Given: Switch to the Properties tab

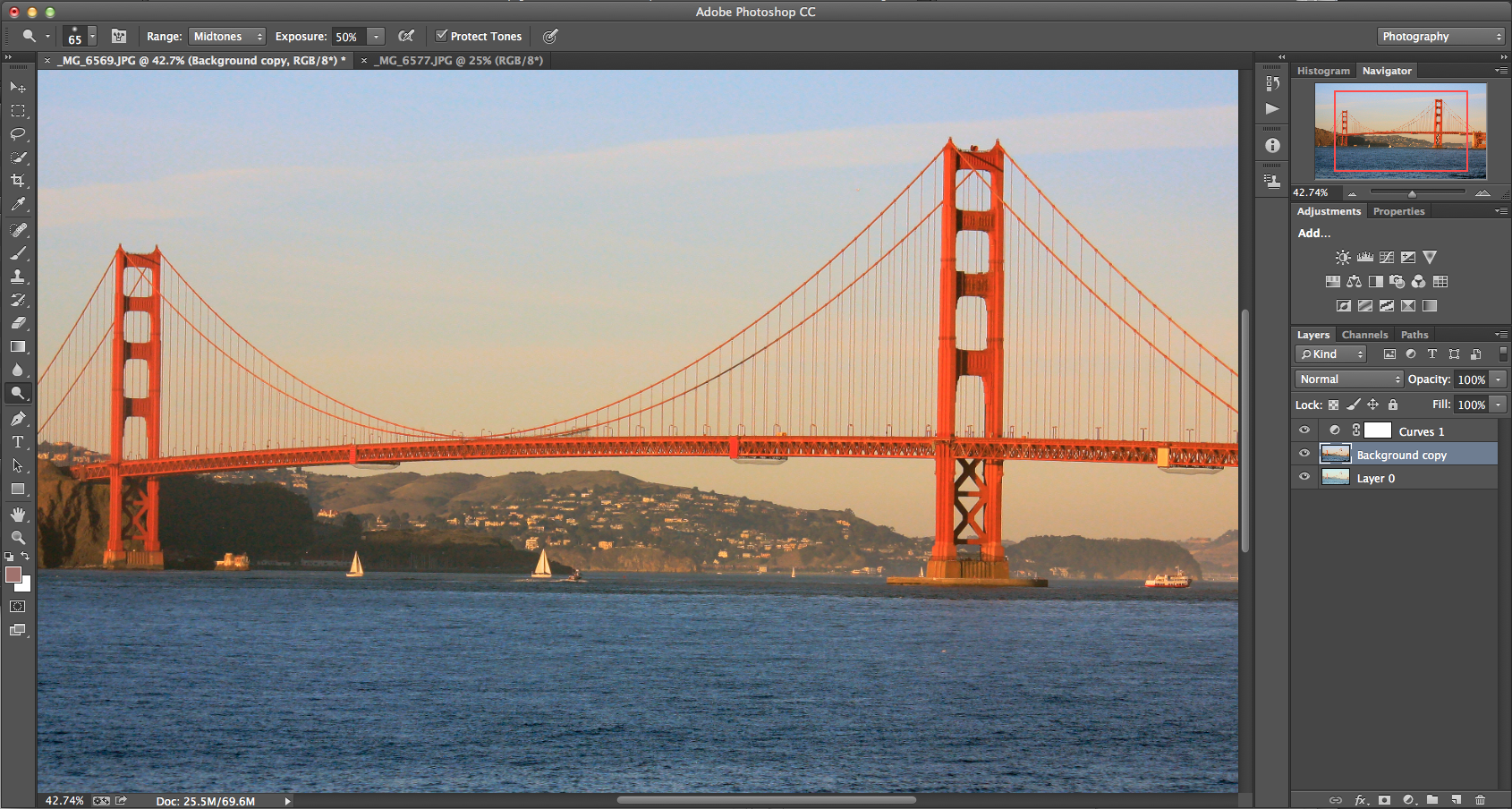Looking at the screenshot, I should point(1398,211).
